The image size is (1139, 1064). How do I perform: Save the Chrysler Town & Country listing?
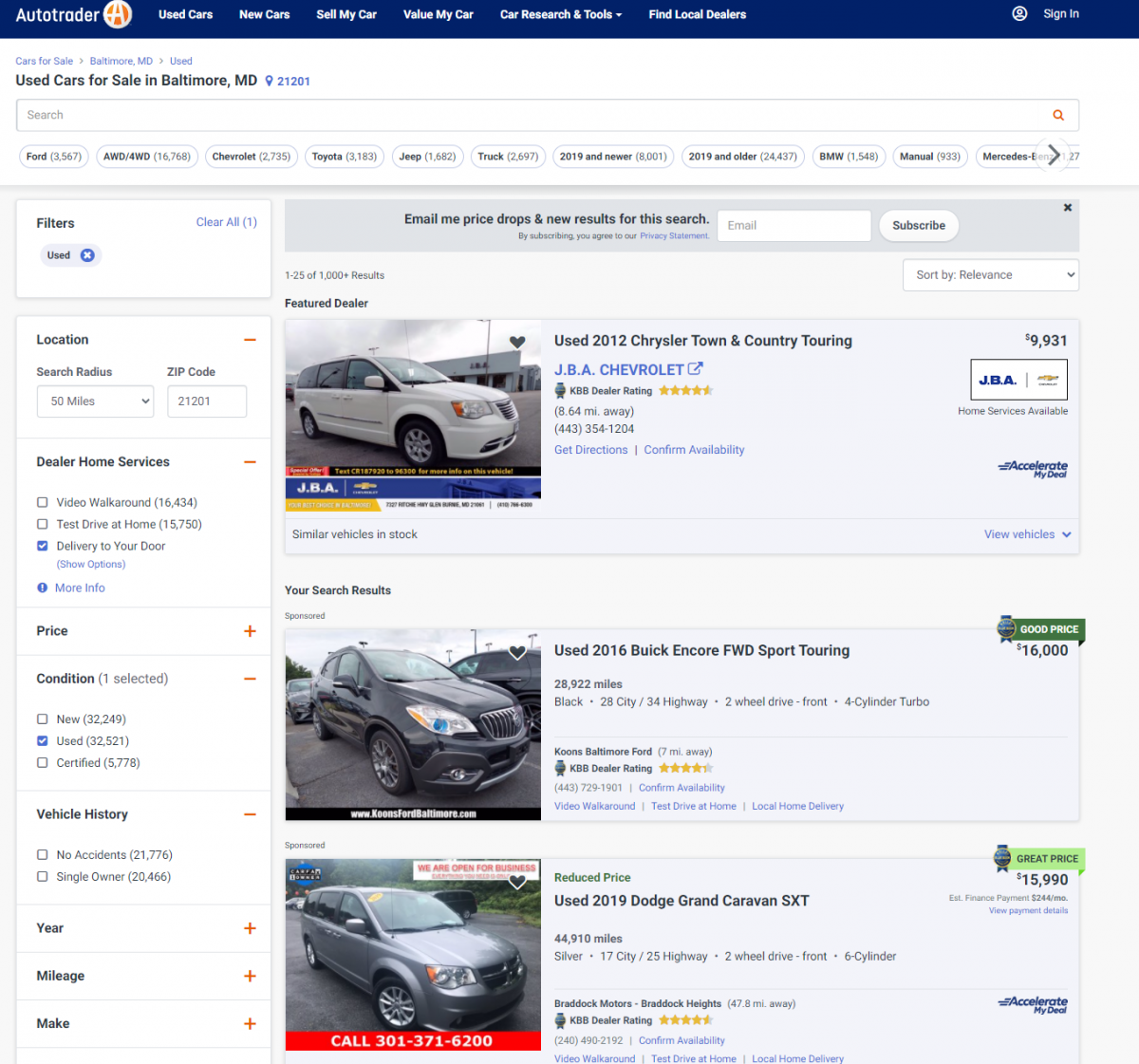tap(517, 343)
